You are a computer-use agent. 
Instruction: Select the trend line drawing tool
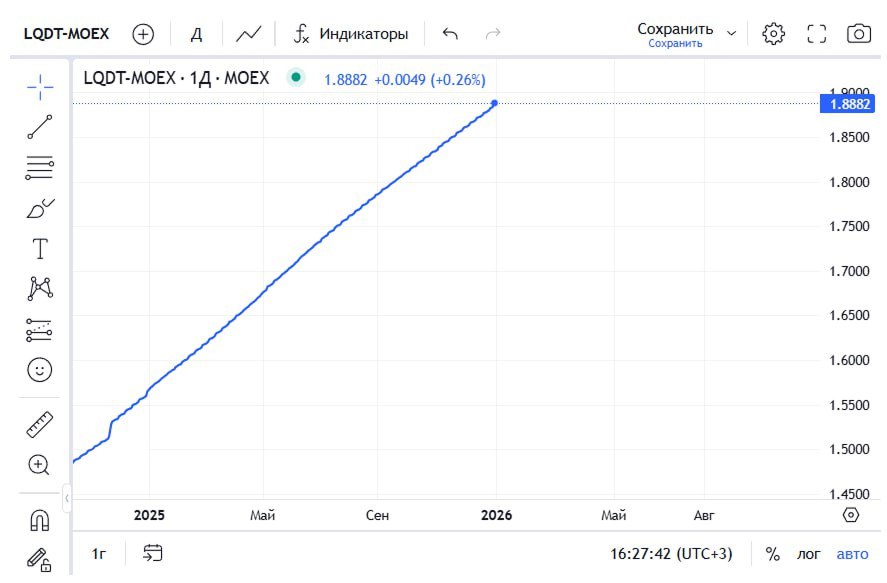tap(40, 127)
